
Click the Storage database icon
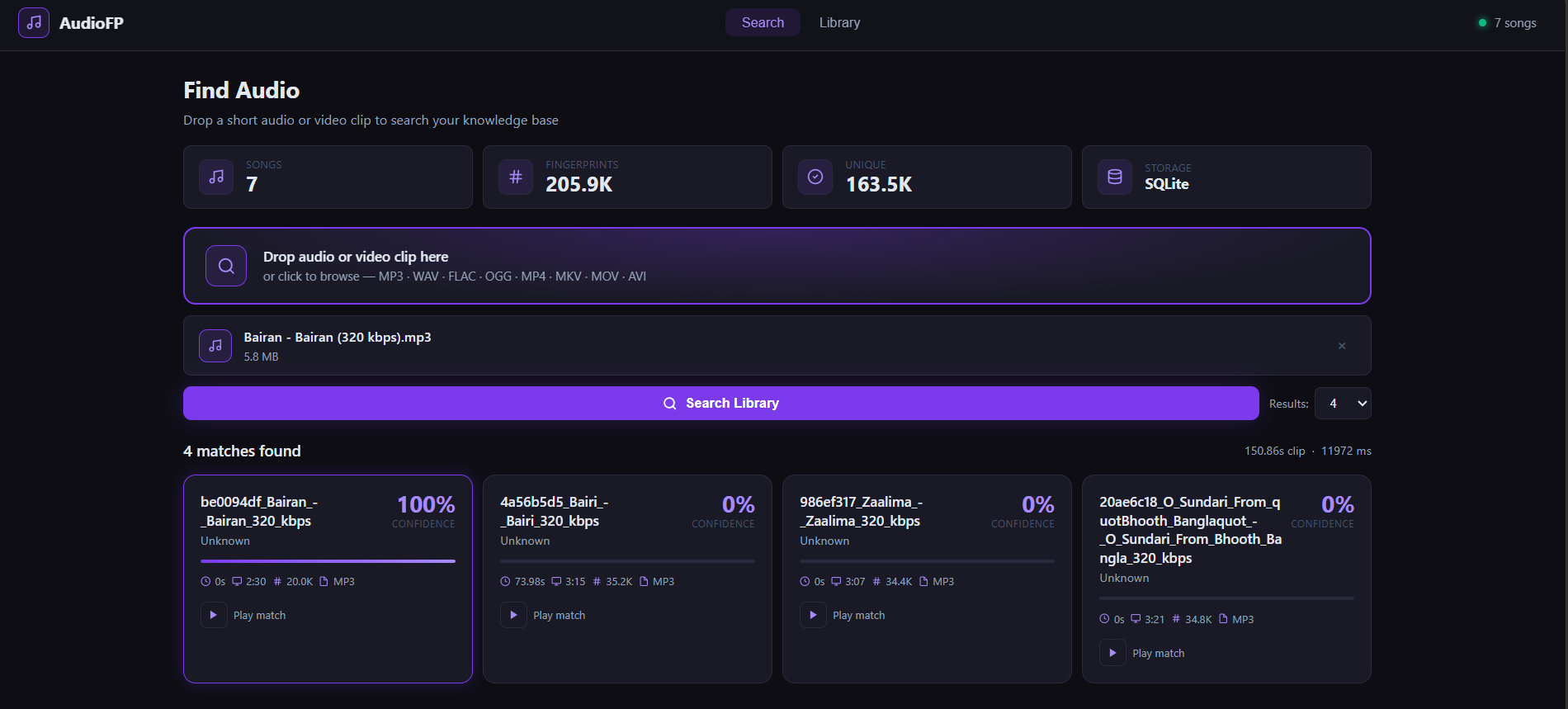point(1115,177)
